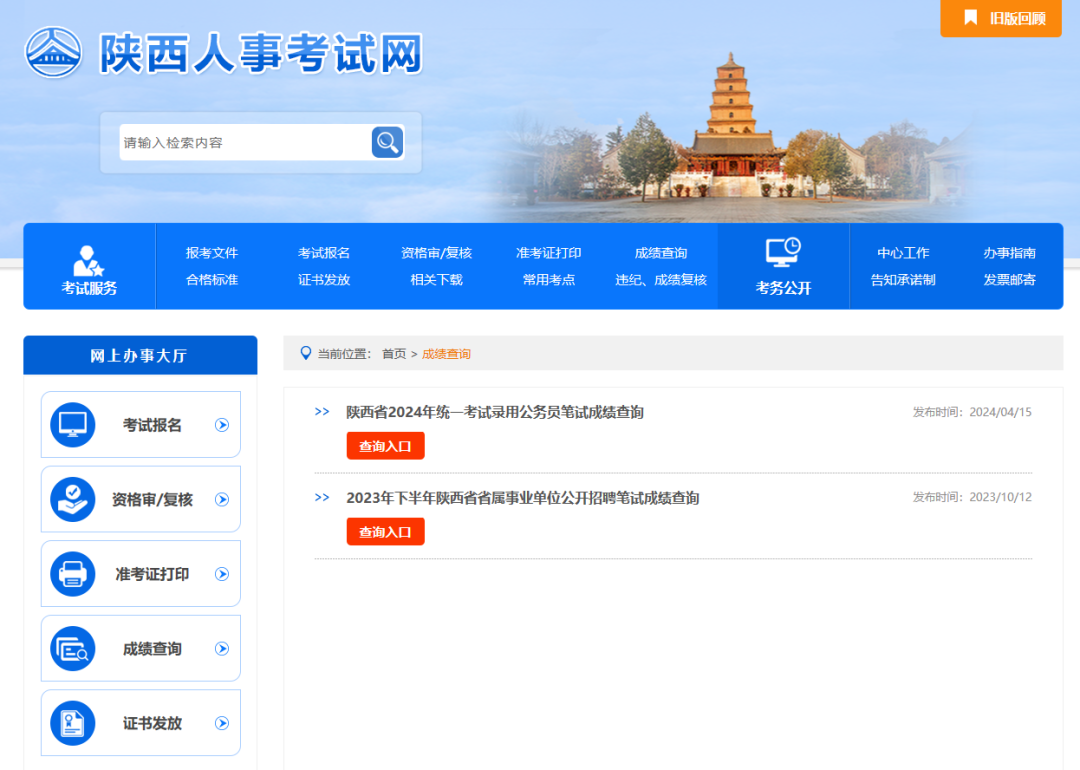Go to 首页 in the breadcrumb
The height and width of the screenshot is (770, 1080).
click(x=394, y=354)
